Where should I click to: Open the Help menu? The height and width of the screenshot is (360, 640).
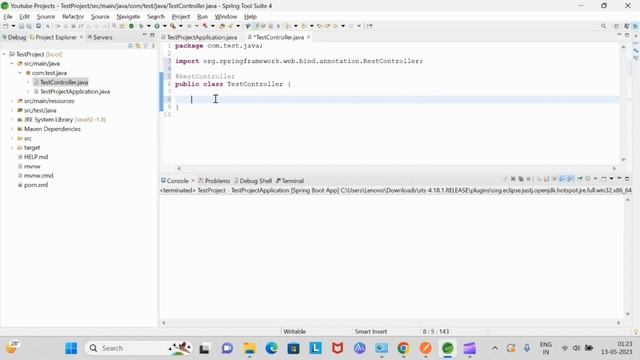(x=250, y=17)
